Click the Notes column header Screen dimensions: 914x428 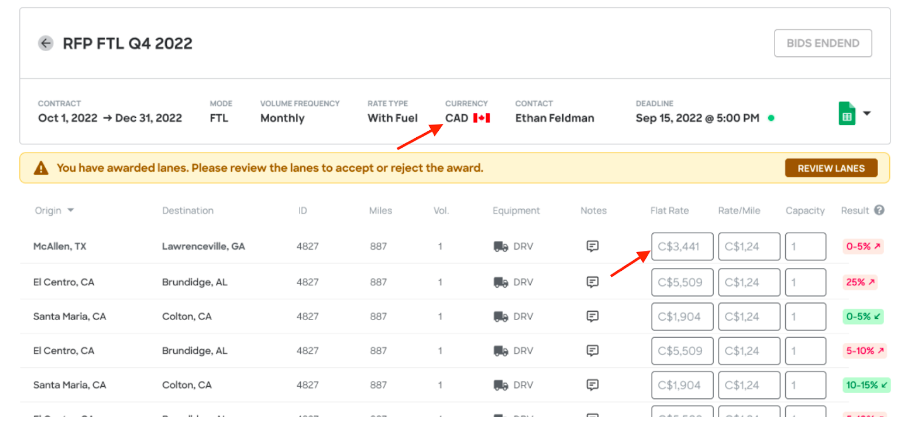593,211
